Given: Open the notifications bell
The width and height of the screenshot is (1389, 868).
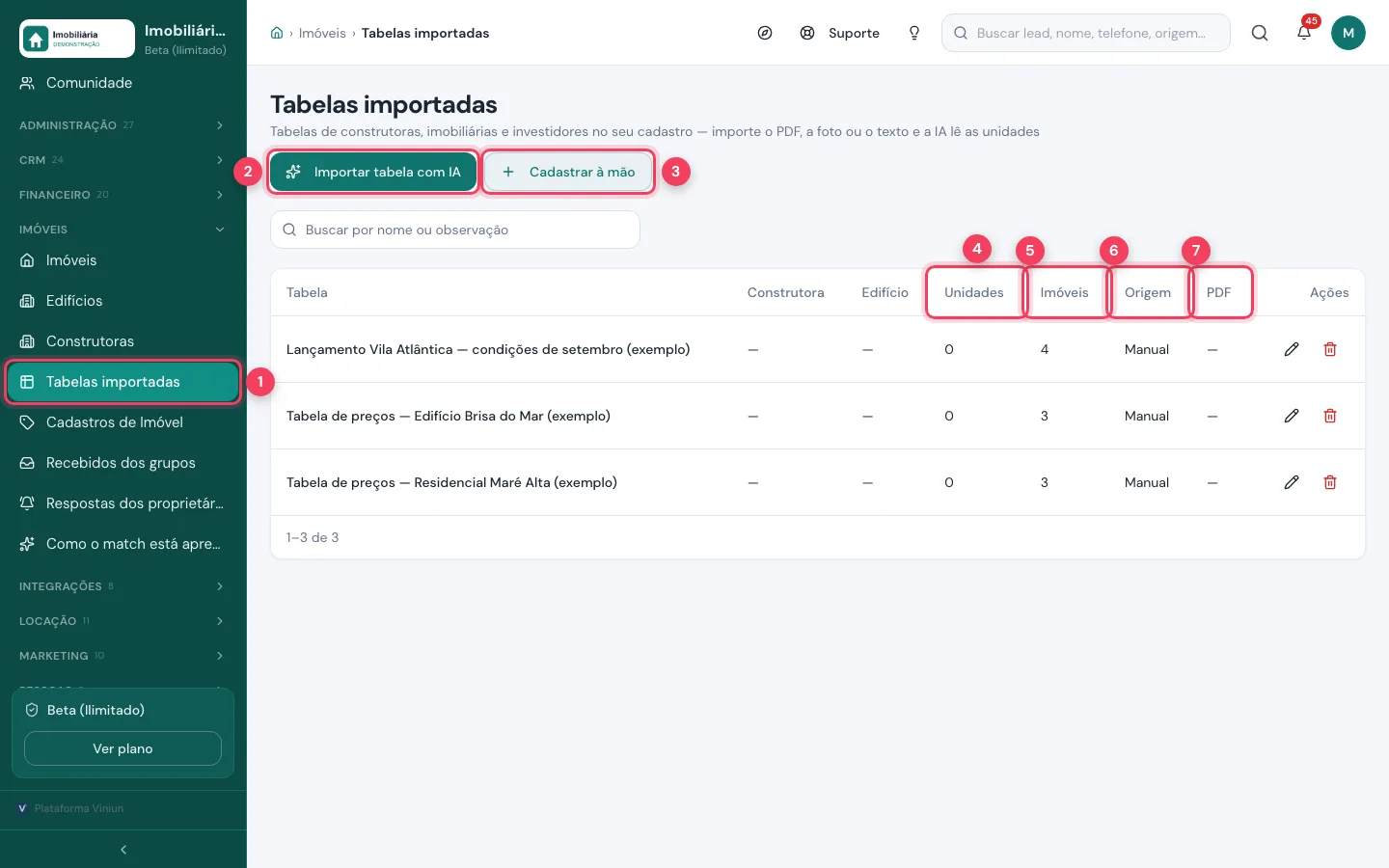Looking at the screenshot, I should tap(1304, 33).
